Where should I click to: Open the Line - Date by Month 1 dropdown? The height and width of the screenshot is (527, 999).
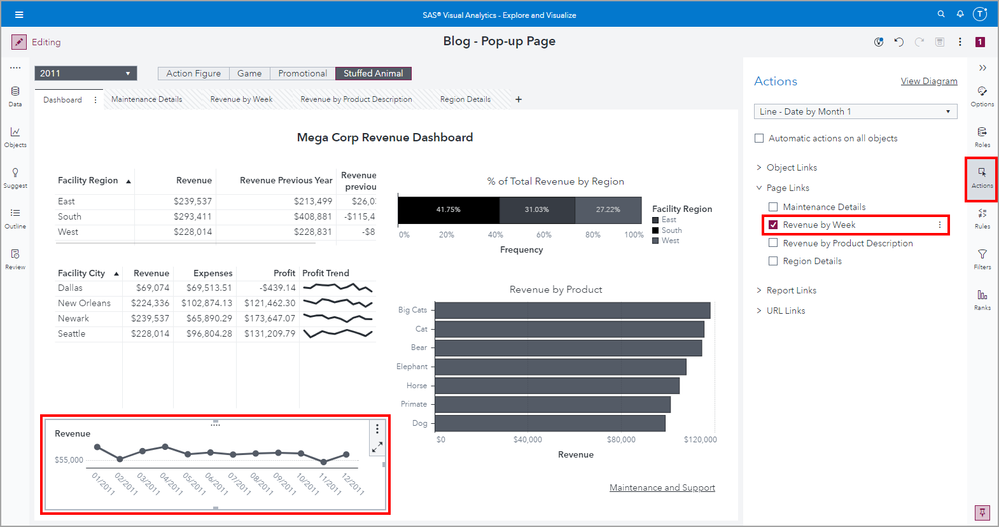point(855,112)
